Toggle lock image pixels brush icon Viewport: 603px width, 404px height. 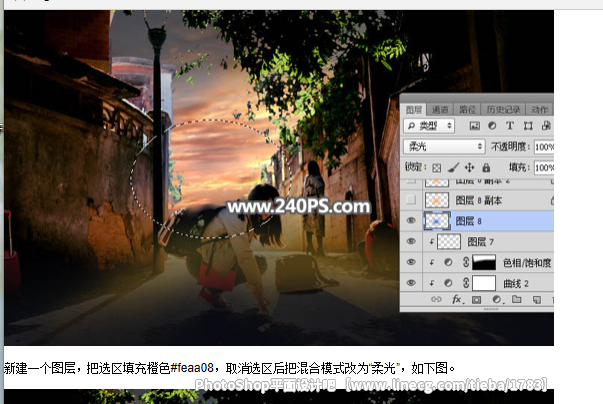453,168
